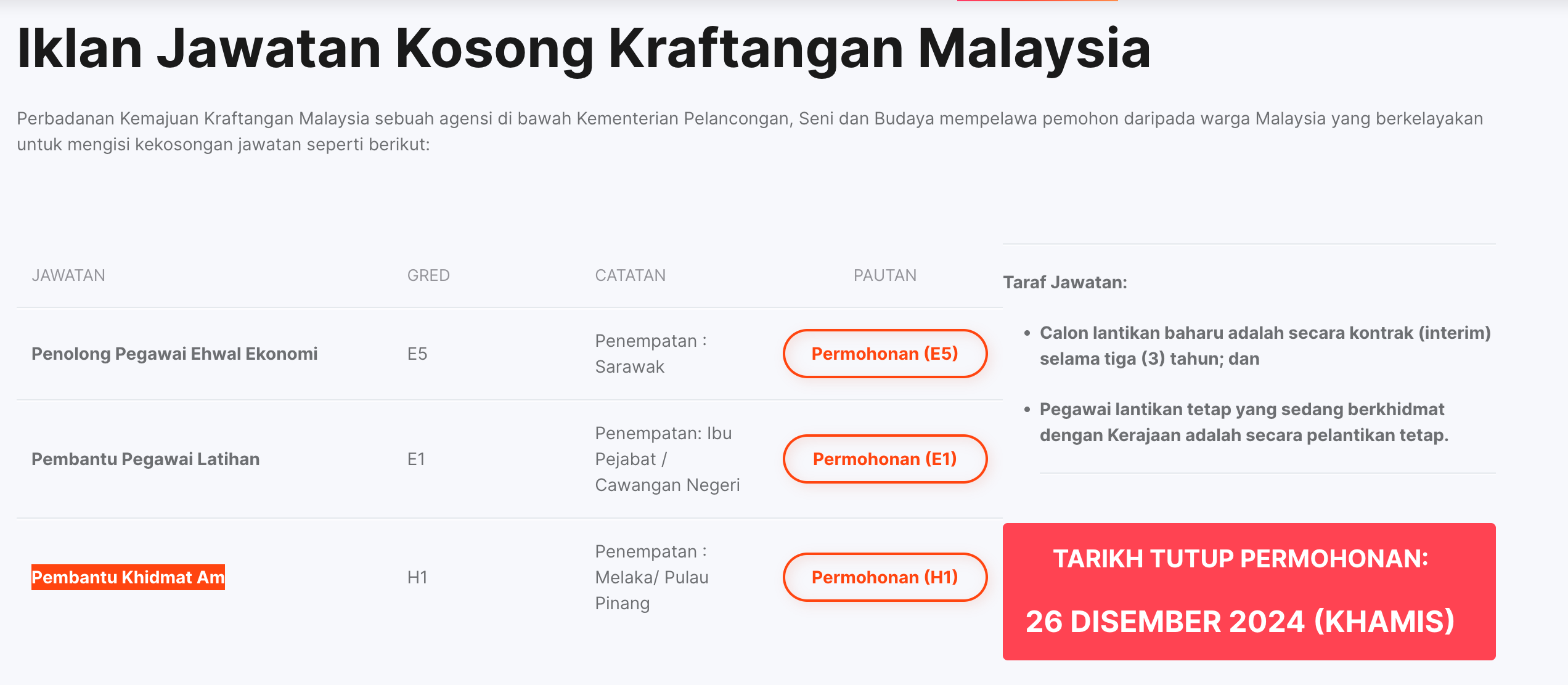
Task: Click the E5 grade cell
Action: click(417, 354)
